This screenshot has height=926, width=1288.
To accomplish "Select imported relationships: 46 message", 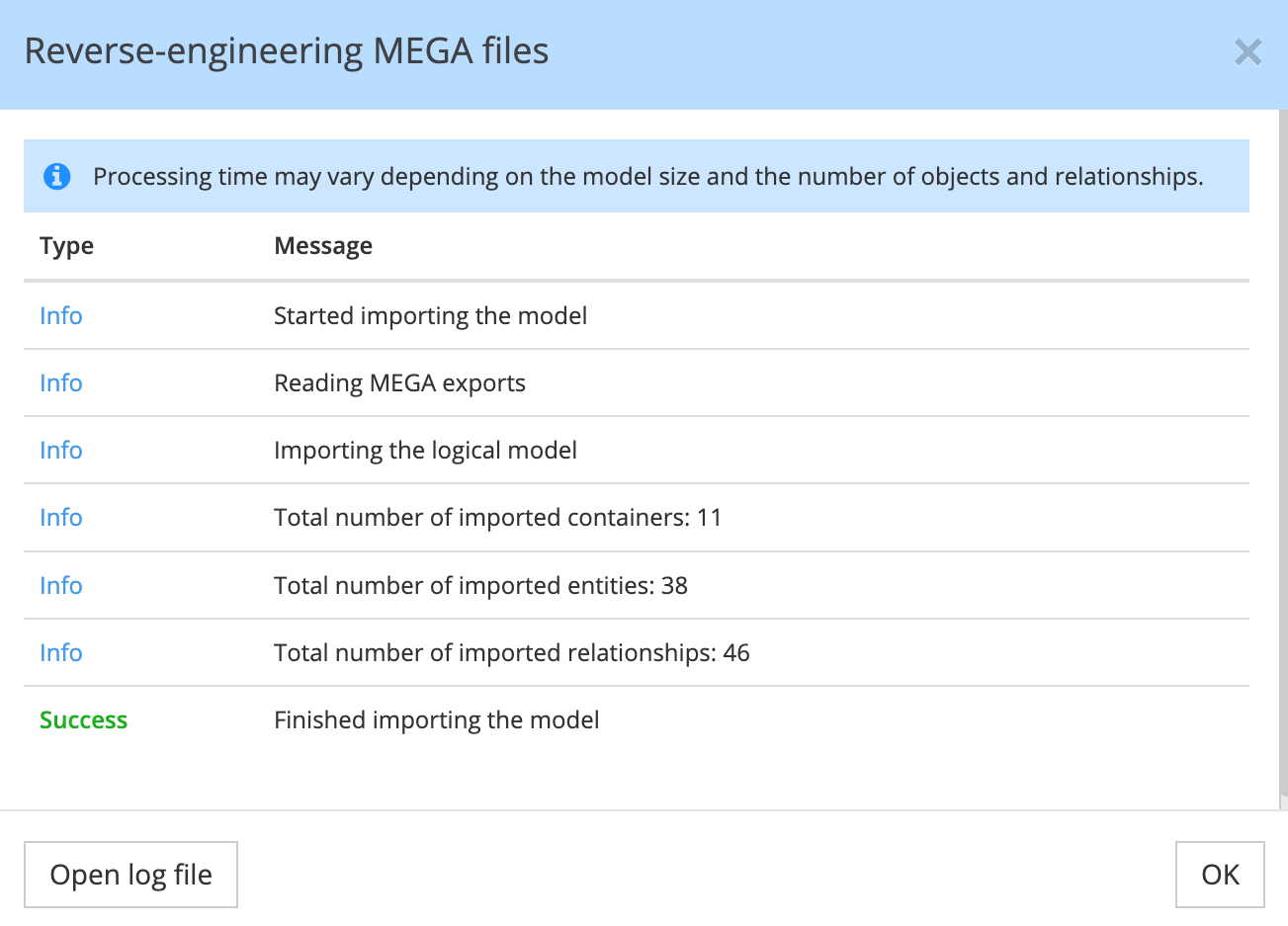I will (x=511, y=653).
